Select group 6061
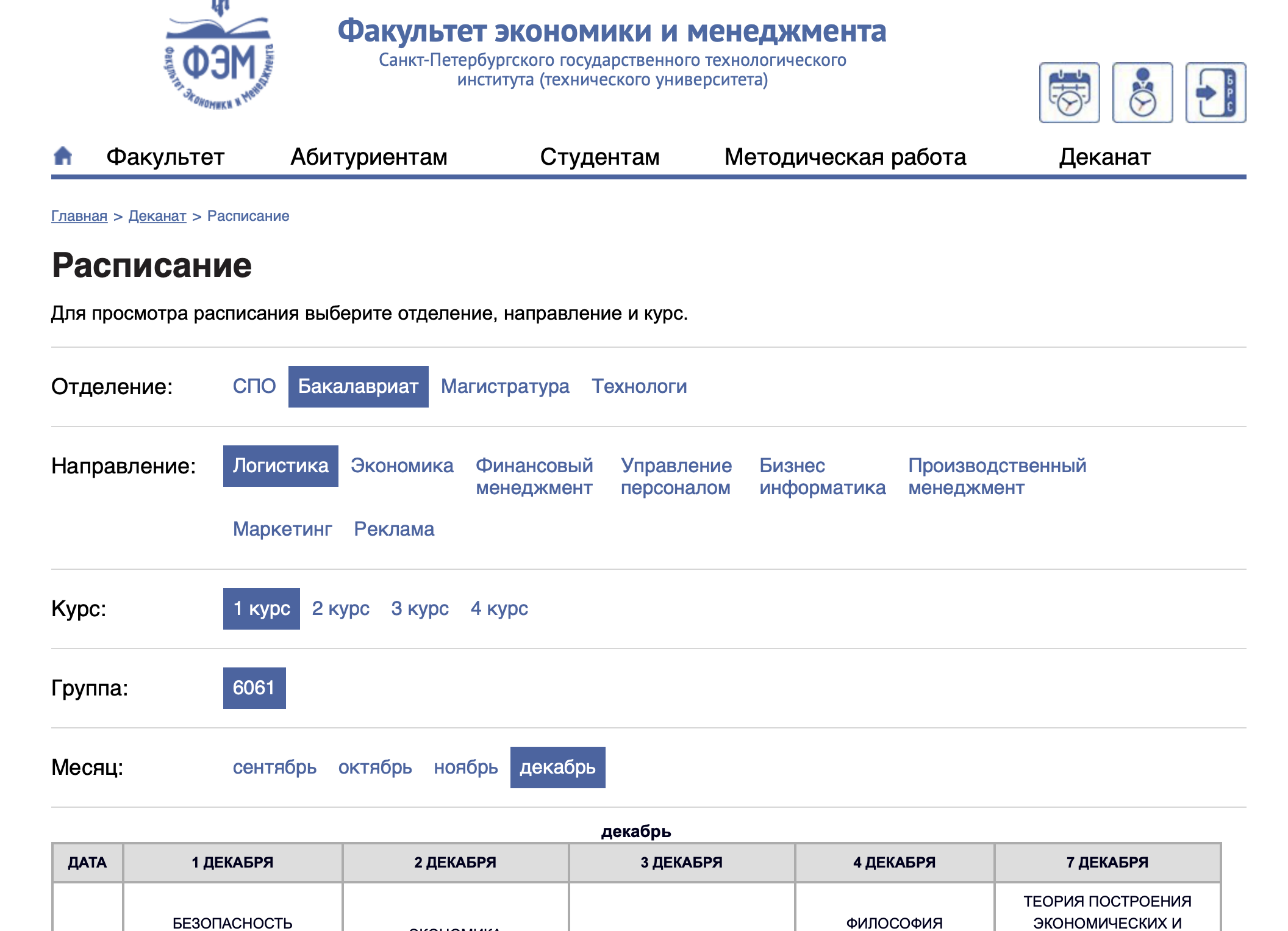This screenshot has width=1288, height=931. tap(254, 688)
